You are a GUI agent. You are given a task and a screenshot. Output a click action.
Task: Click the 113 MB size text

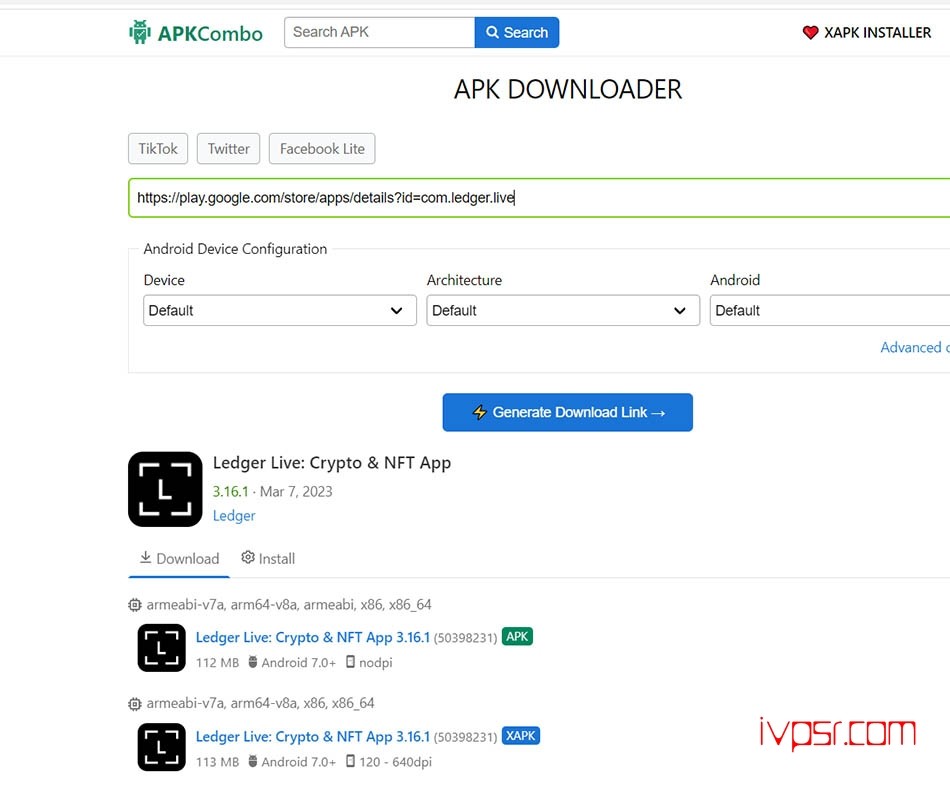click(x=218, y=762)
